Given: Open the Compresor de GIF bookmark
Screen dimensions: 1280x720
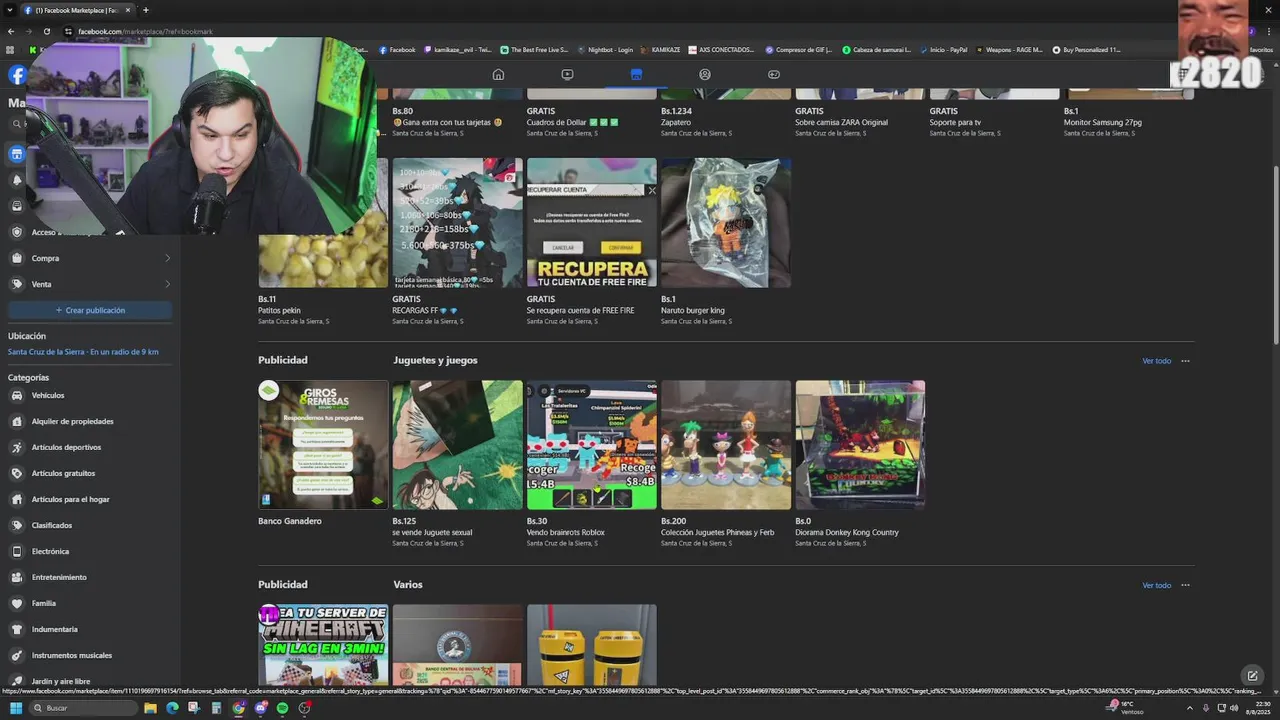Looking at the screenshot, I should 798,49.
